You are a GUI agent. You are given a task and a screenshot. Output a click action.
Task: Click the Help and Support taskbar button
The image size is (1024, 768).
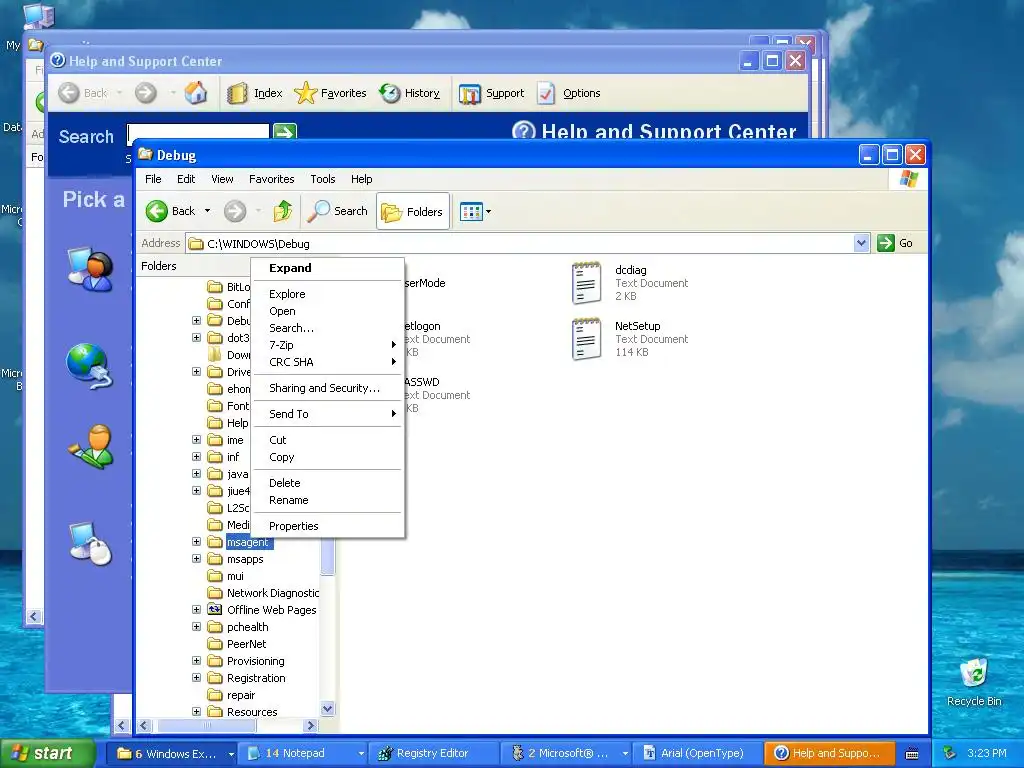pos(830,754)
